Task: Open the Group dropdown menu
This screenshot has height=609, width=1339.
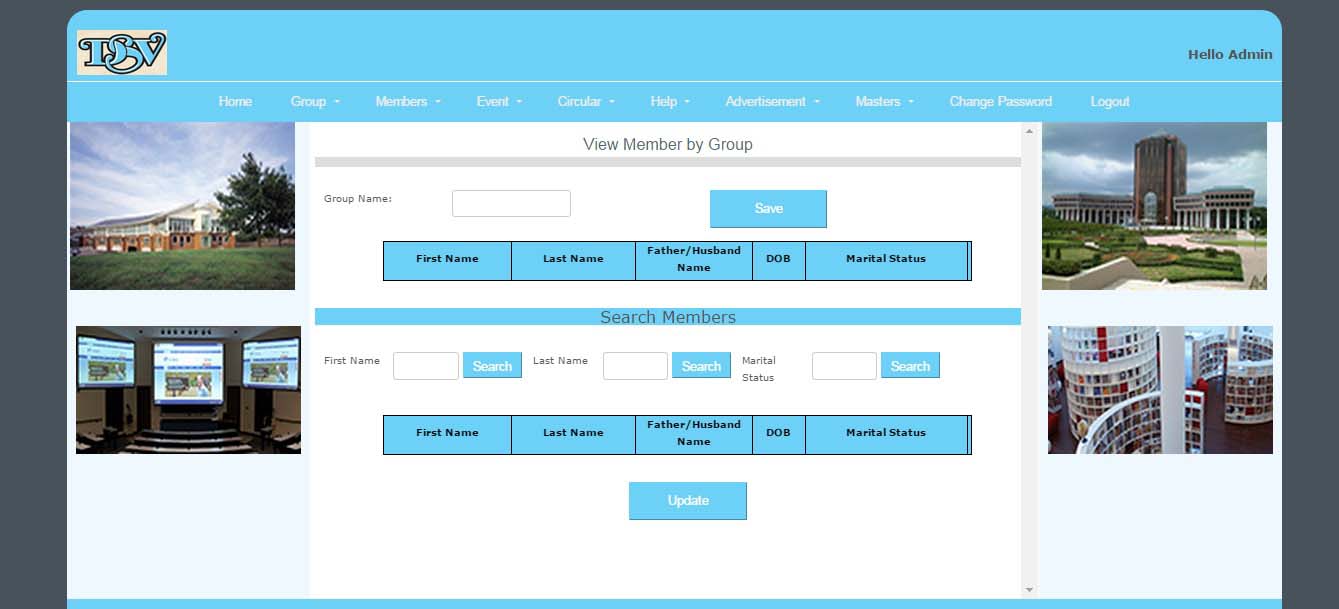Action: click(x=315, y=102)
